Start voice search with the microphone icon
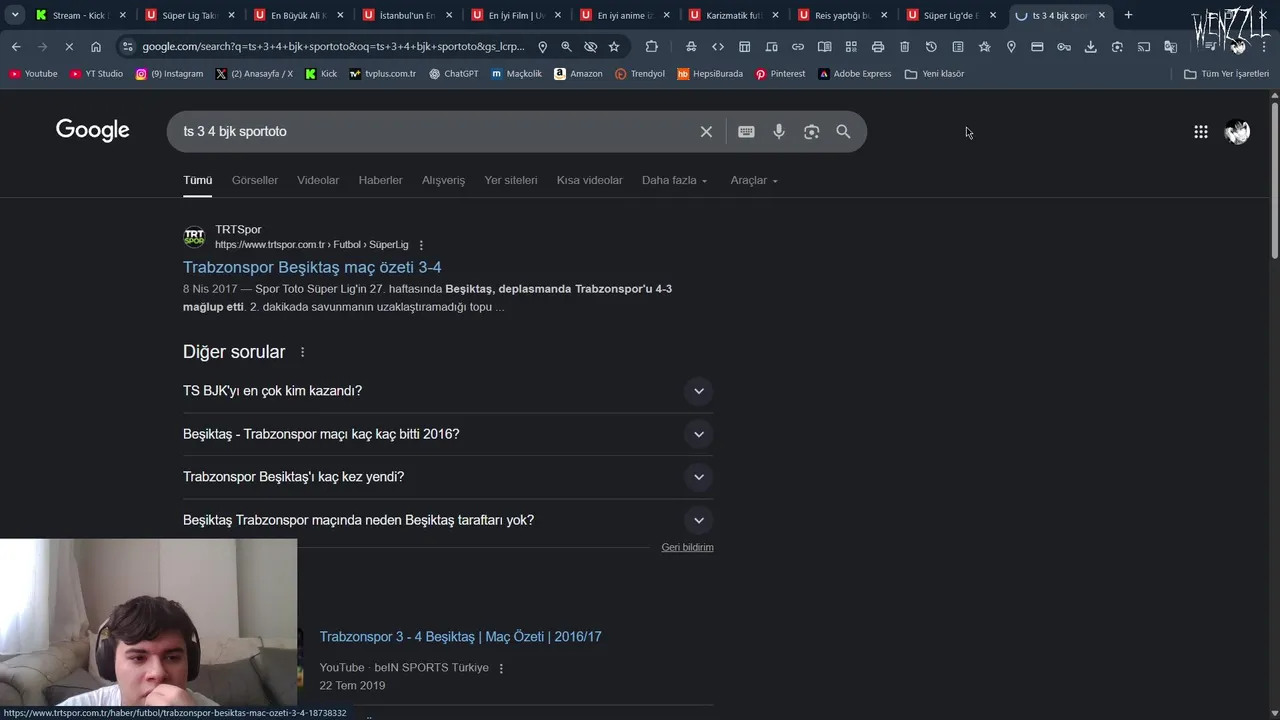1280x720 pixels. (779, 132)
